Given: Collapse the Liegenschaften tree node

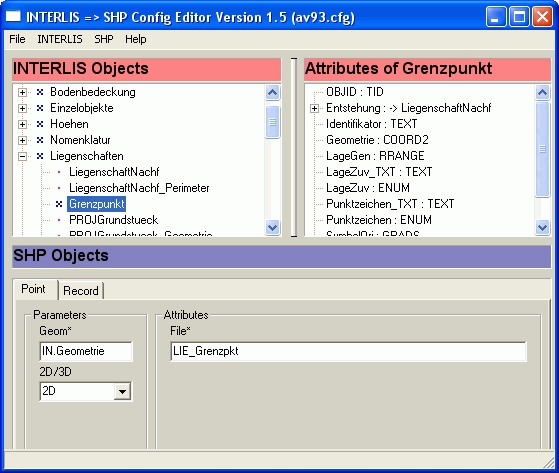Looking at the screenshot, I should click(22, 156).
